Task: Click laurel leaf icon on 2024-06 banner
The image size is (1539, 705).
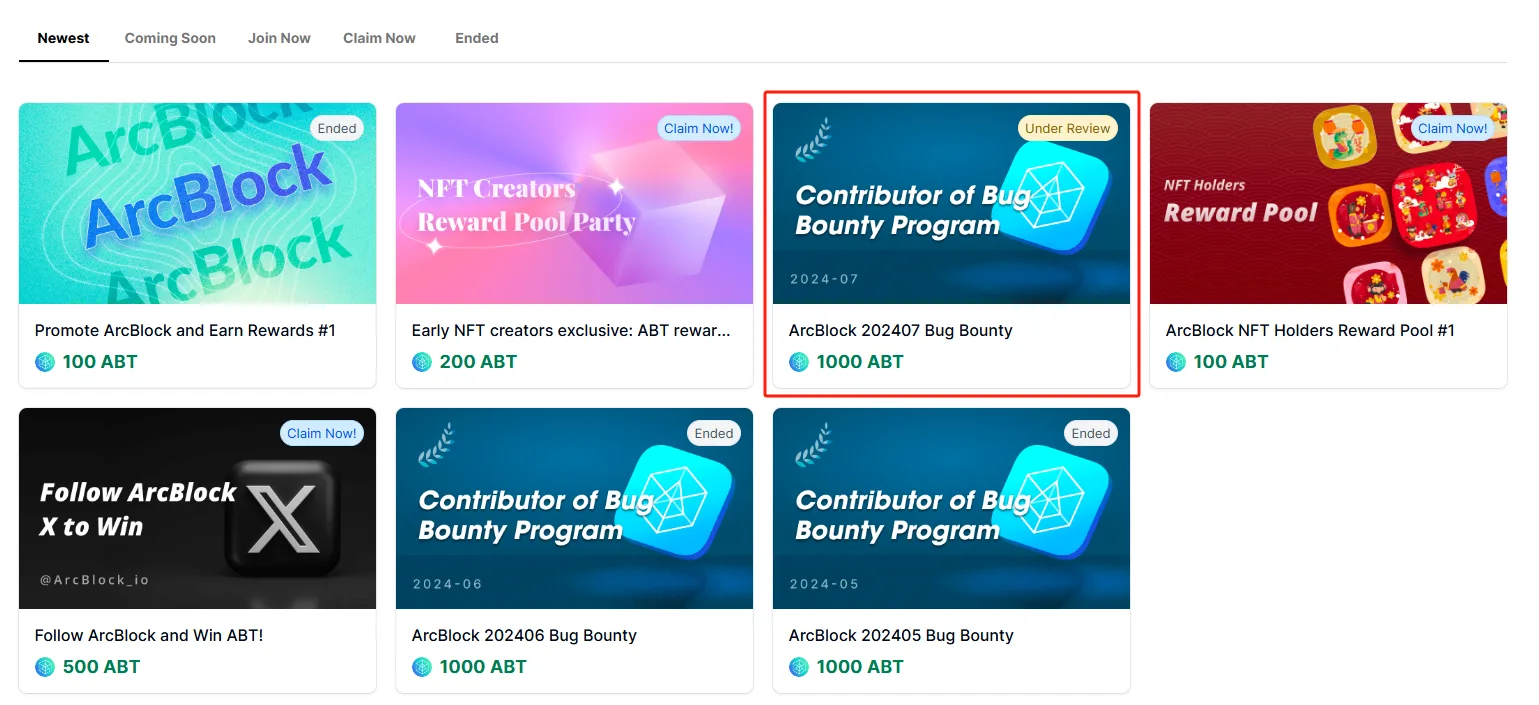Action: (x=435, y=445)
